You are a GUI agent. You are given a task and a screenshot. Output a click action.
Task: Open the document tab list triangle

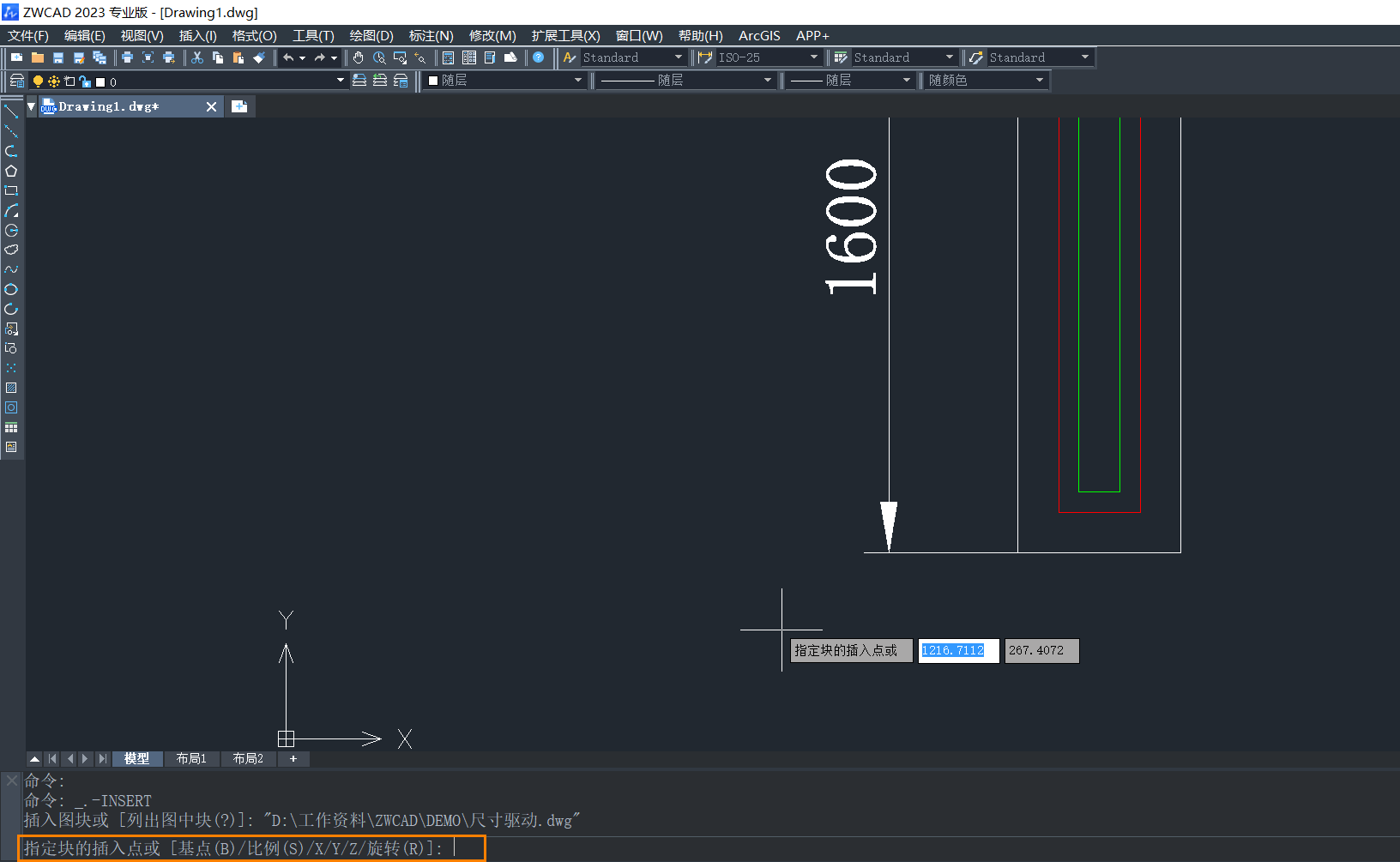(32, 106)
